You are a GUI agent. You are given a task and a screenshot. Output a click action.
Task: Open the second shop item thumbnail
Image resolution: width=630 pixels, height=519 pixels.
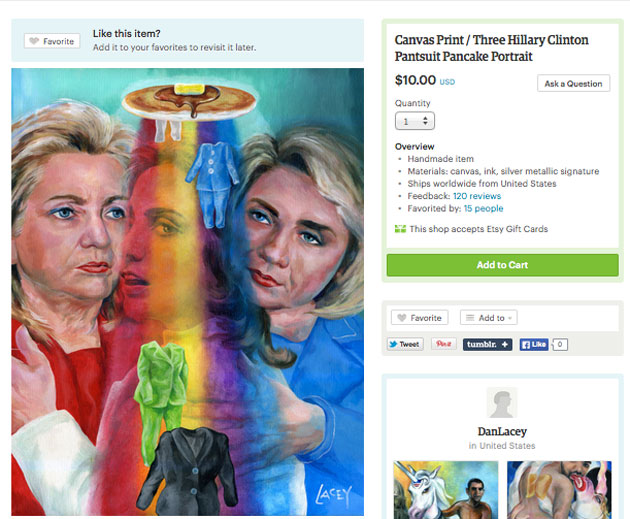pos(559,490)
